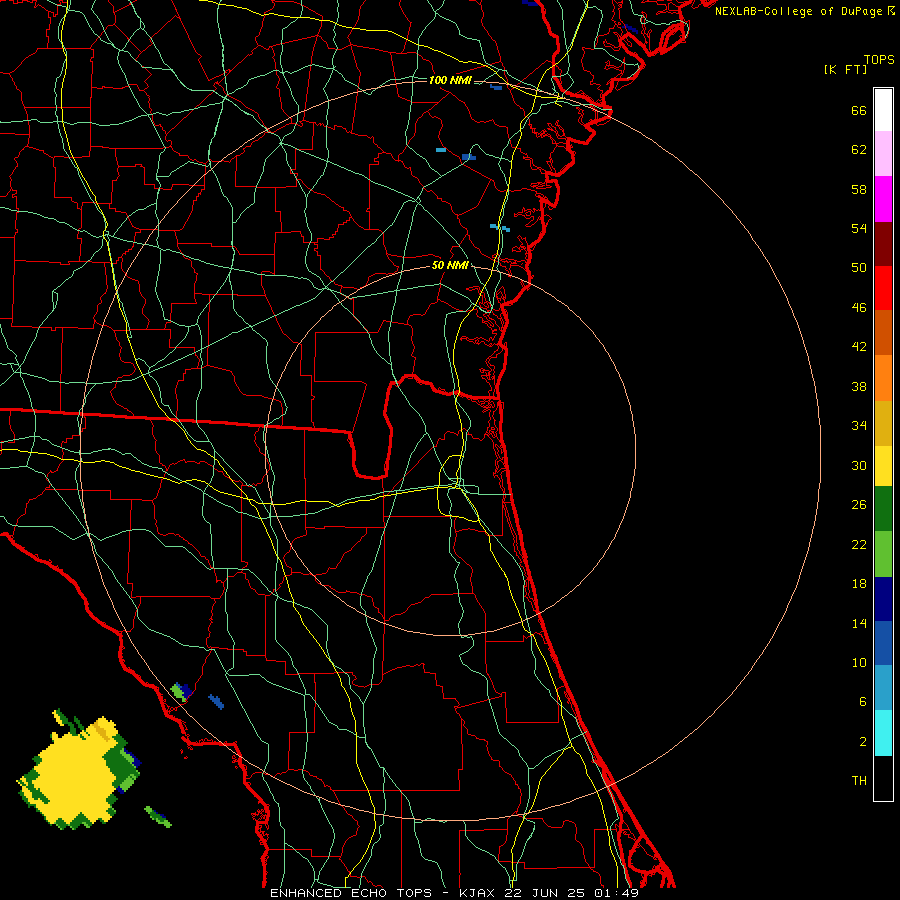Click the legend value 10
Image resolution: width=900 pixels, height=900 pixels.
(x=859, y=662)
